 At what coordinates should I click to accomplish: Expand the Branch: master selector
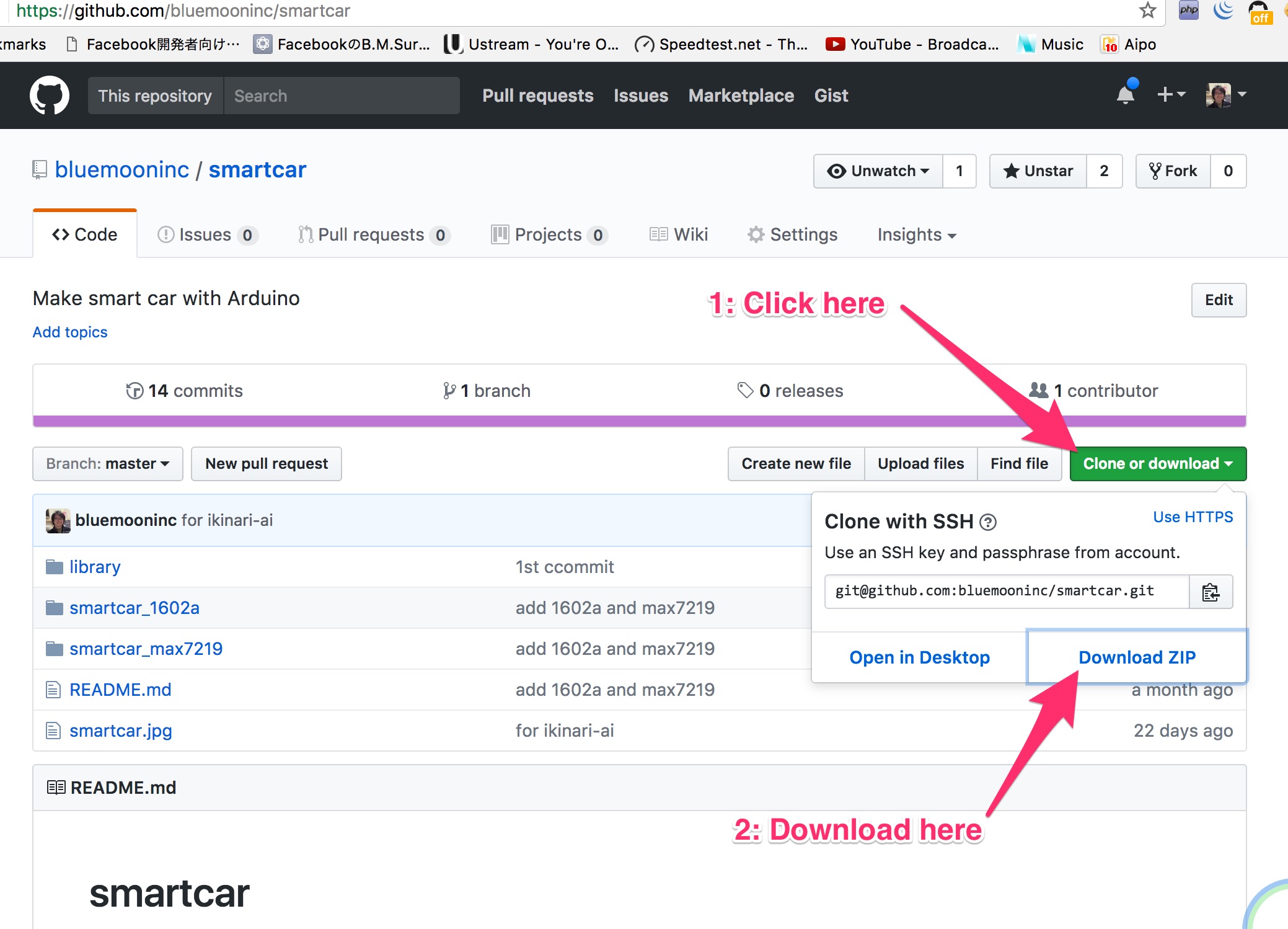(107, 463)
